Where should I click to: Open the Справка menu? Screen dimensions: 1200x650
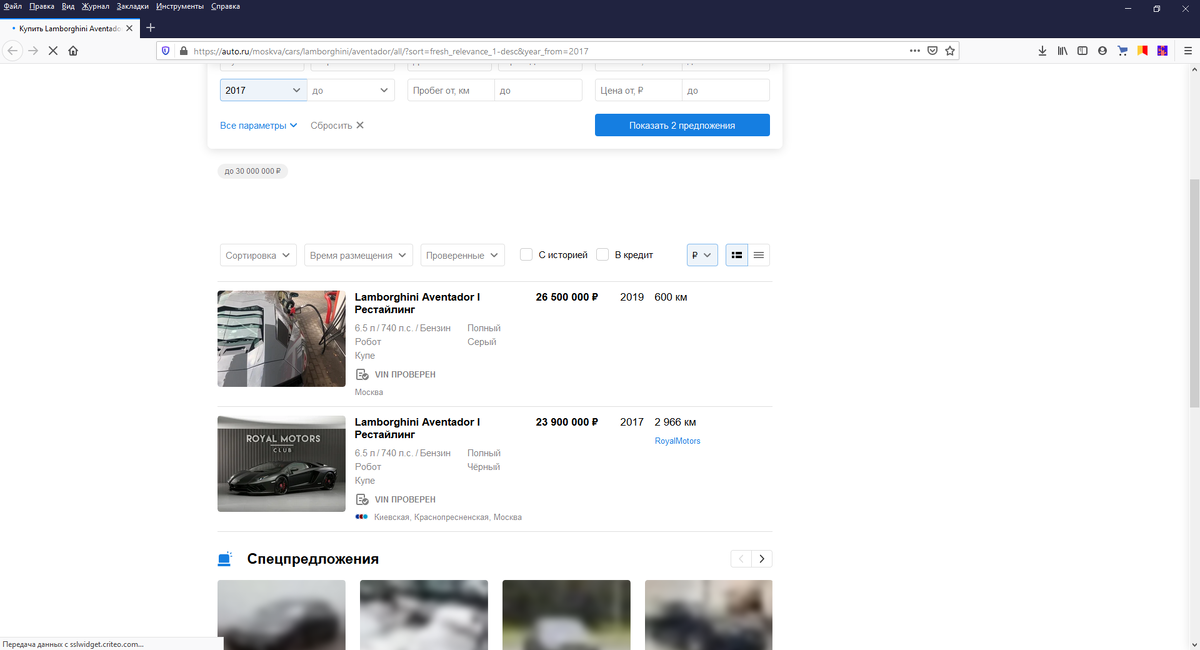pos(225,6)
